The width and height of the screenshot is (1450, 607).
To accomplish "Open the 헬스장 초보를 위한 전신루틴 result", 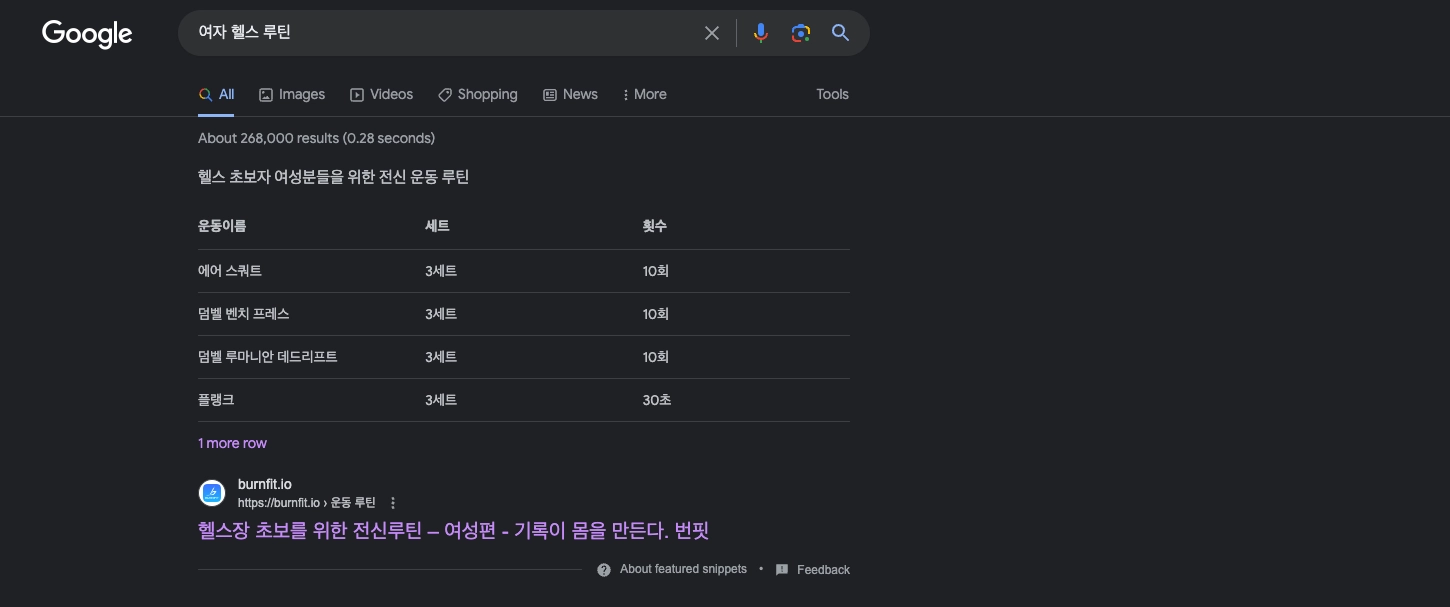I will click(x=453, y=530).
